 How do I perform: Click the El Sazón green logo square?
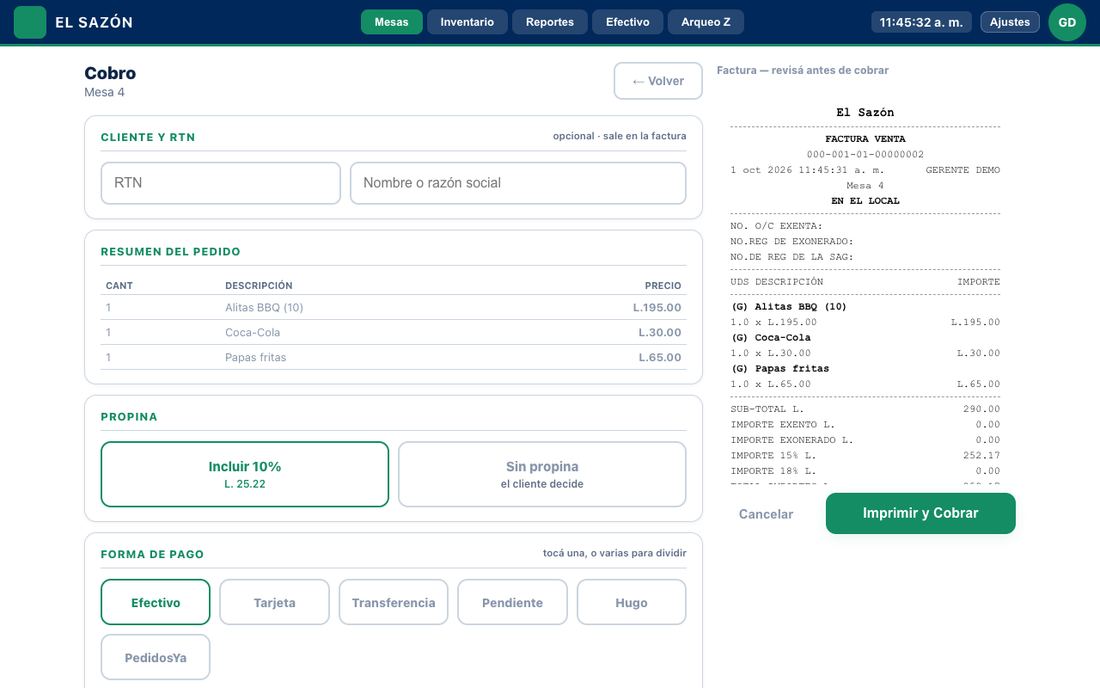click(29, 22)
